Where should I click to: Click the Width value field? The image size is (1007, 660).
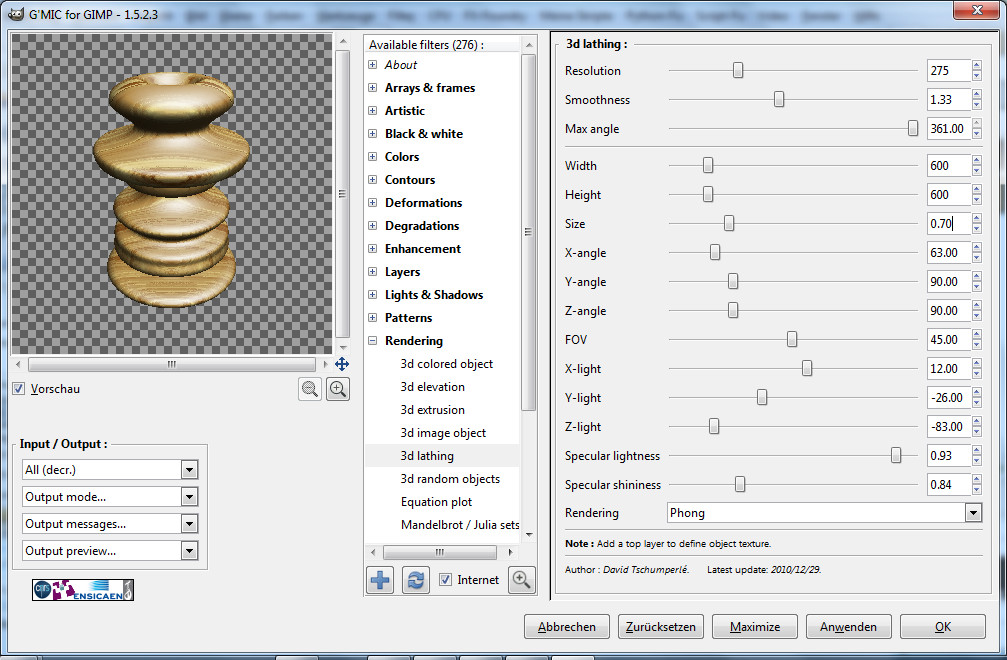pos(949,166)
